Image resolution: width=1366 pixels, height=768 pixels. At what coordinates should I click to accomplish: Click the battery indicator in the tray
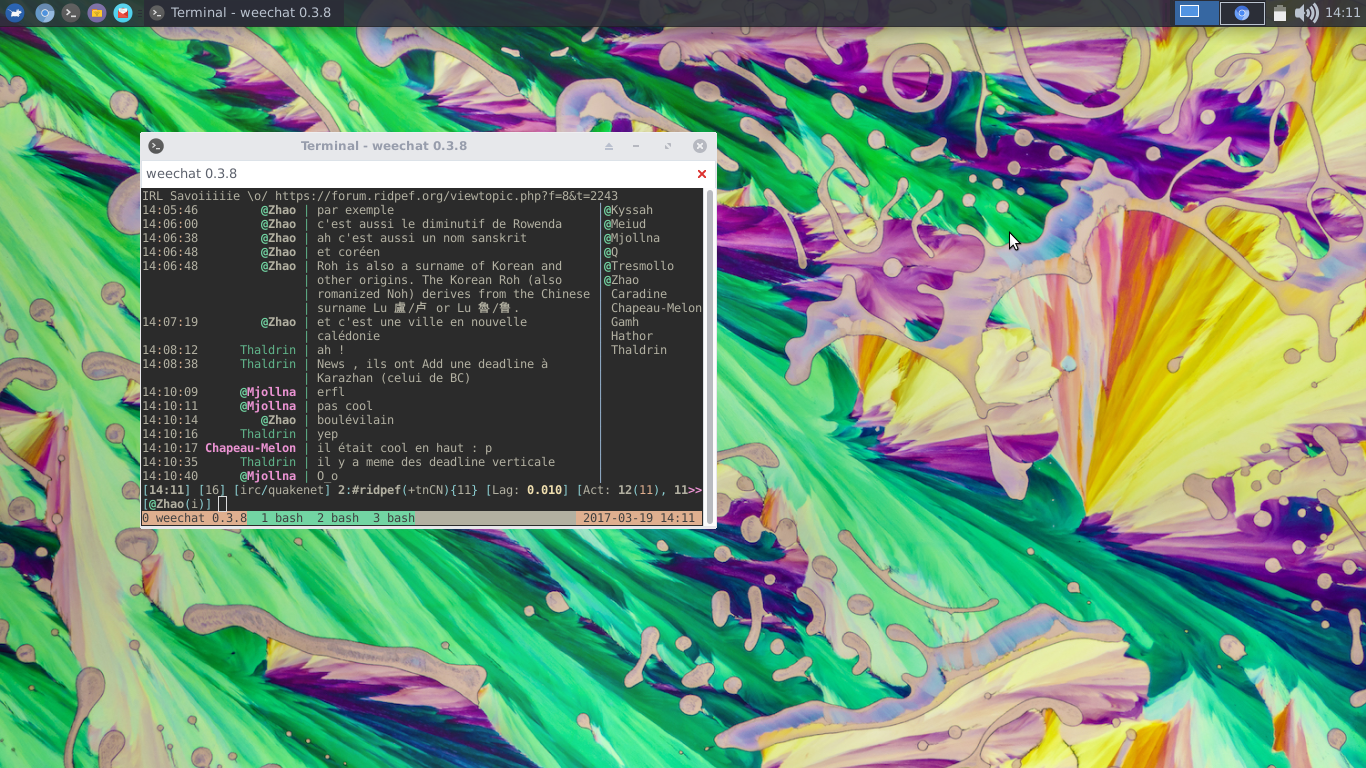[1279, 13]
